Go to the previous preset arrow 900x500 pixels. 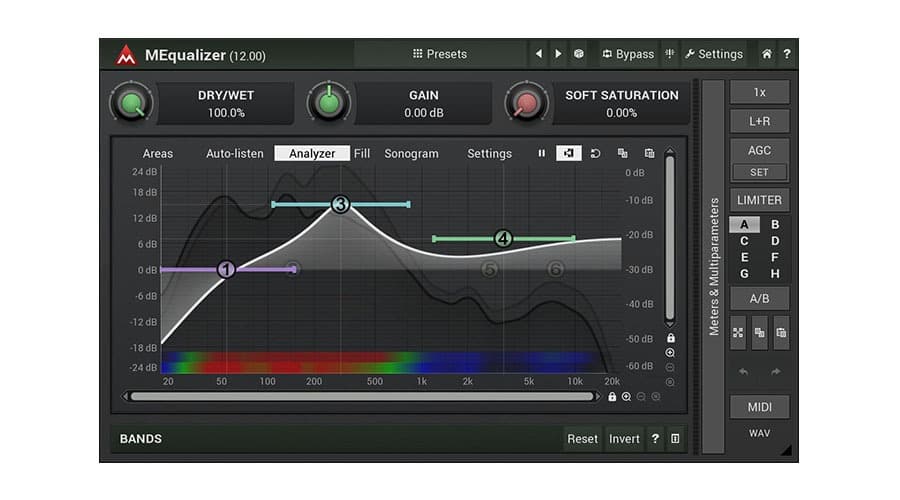click(538, 54)
